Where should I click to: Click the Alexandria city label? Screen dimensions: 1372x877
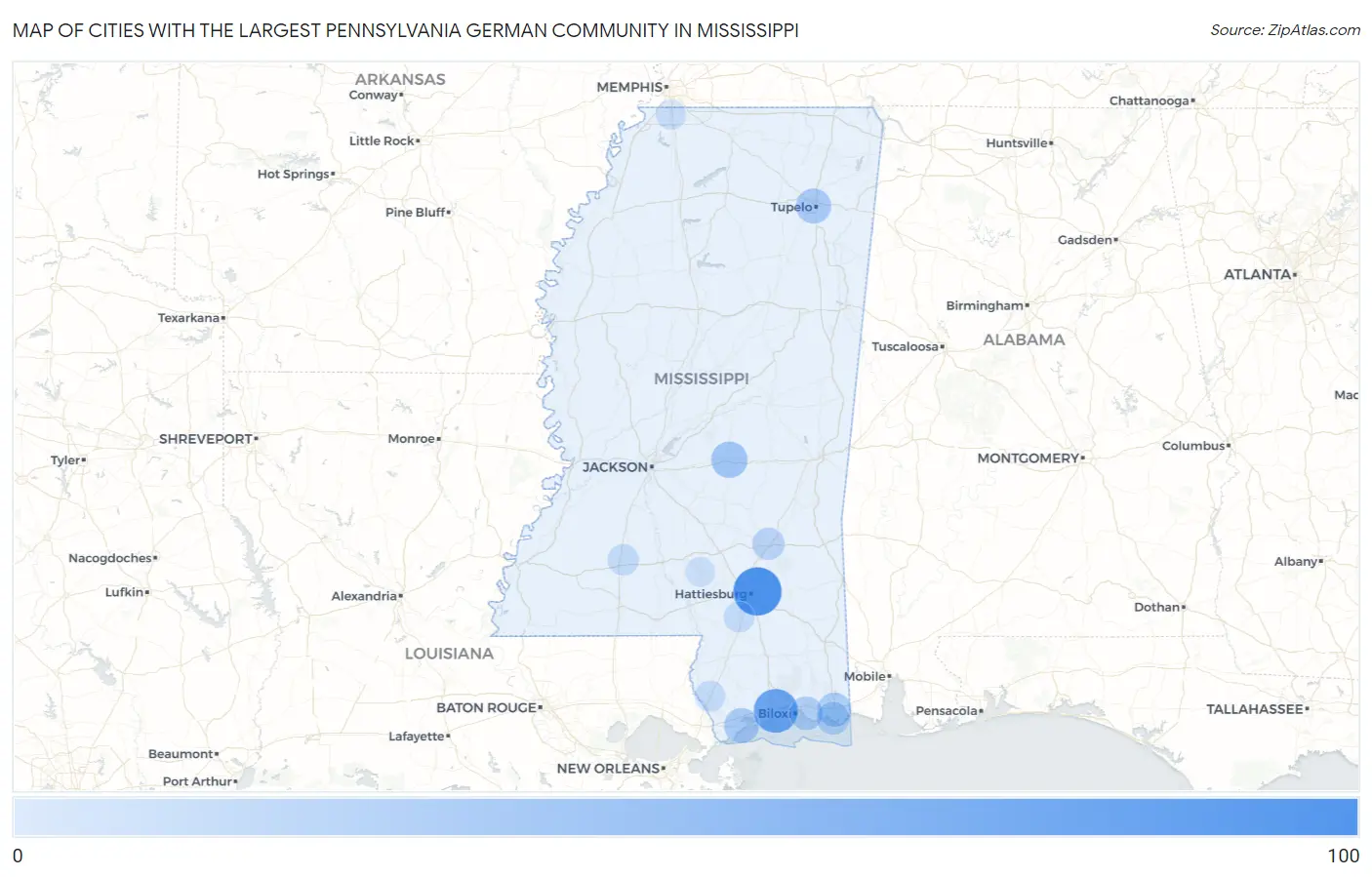coord(364,596)
